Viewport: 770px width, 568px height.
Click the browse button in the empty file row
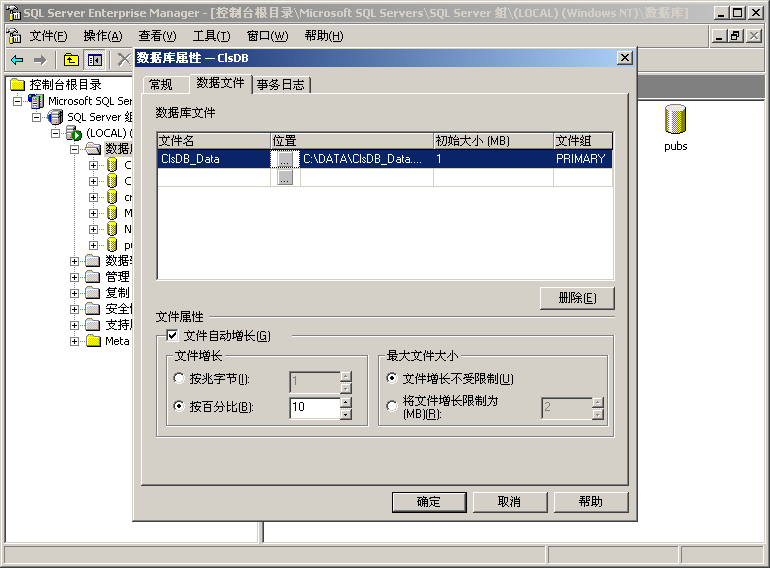pos(285,177)
